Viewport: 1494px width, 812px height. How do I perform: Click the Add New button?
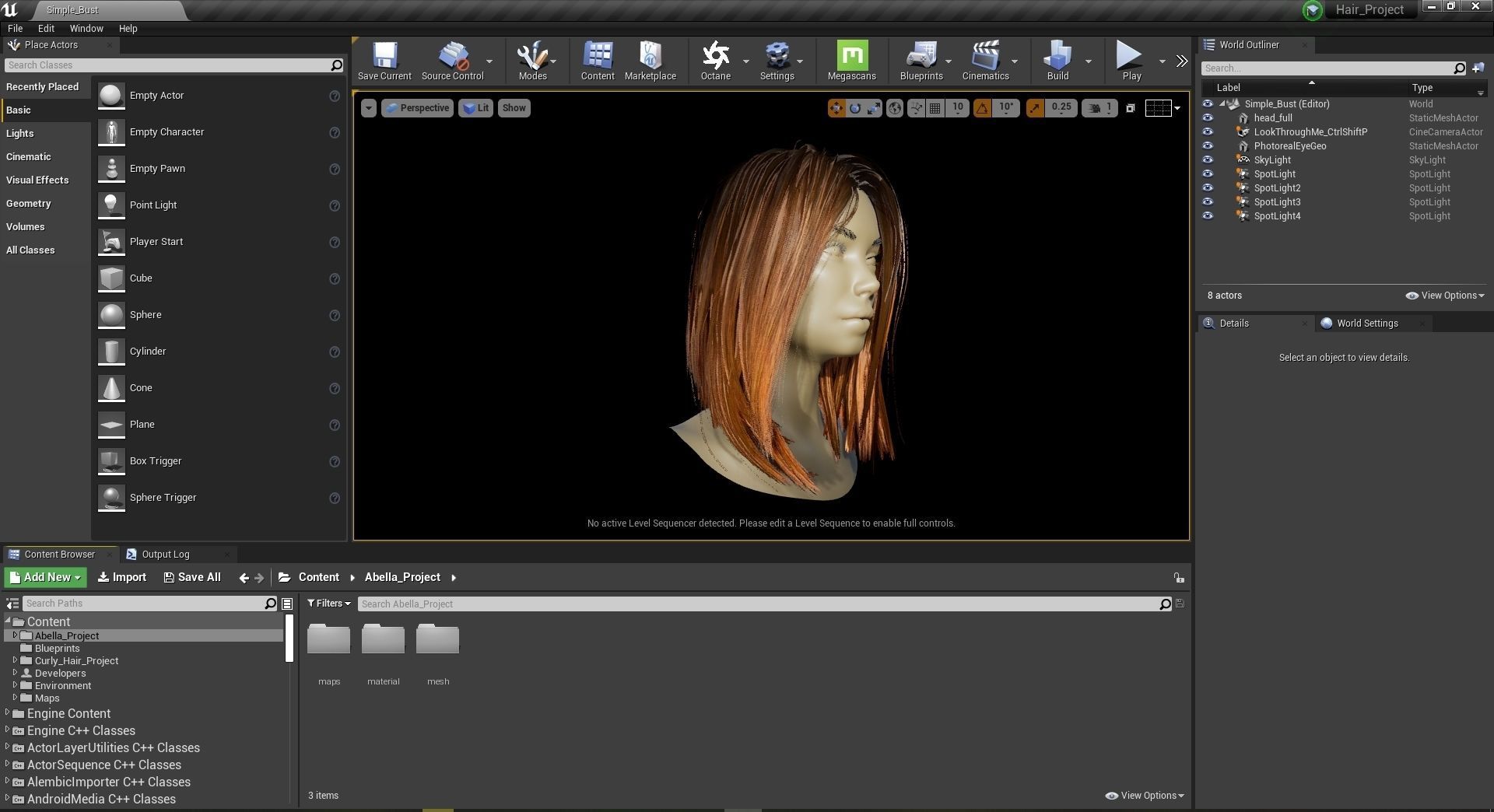coord(46,577)
